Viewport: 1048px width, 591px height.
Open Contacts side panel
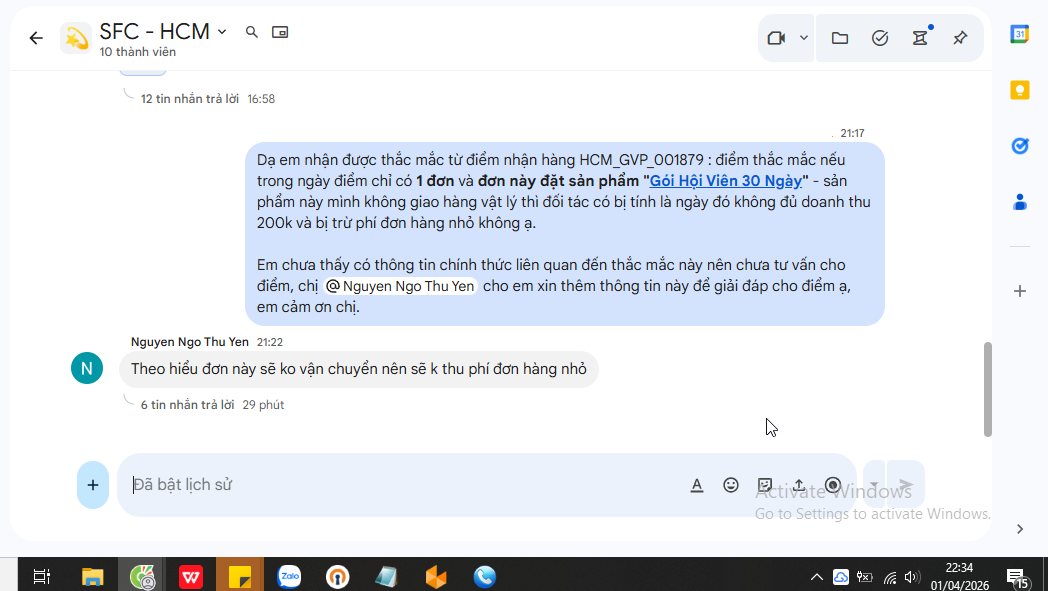(1020, 201)
